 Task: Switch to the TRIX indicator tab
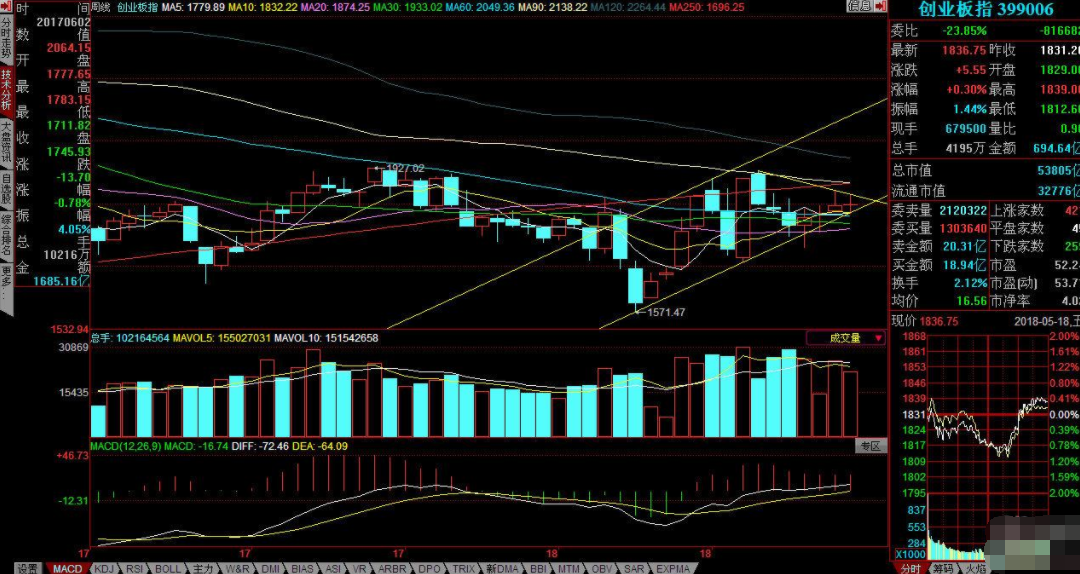pyautogui.click(x=464, y=568)
